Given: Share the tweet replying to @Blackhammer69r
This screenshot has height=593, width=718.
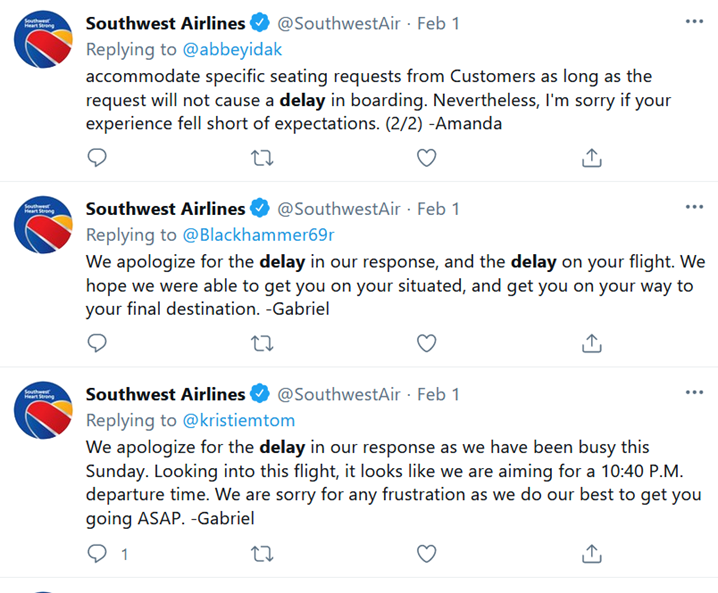Looking at the screenshot, I should 592,343.
